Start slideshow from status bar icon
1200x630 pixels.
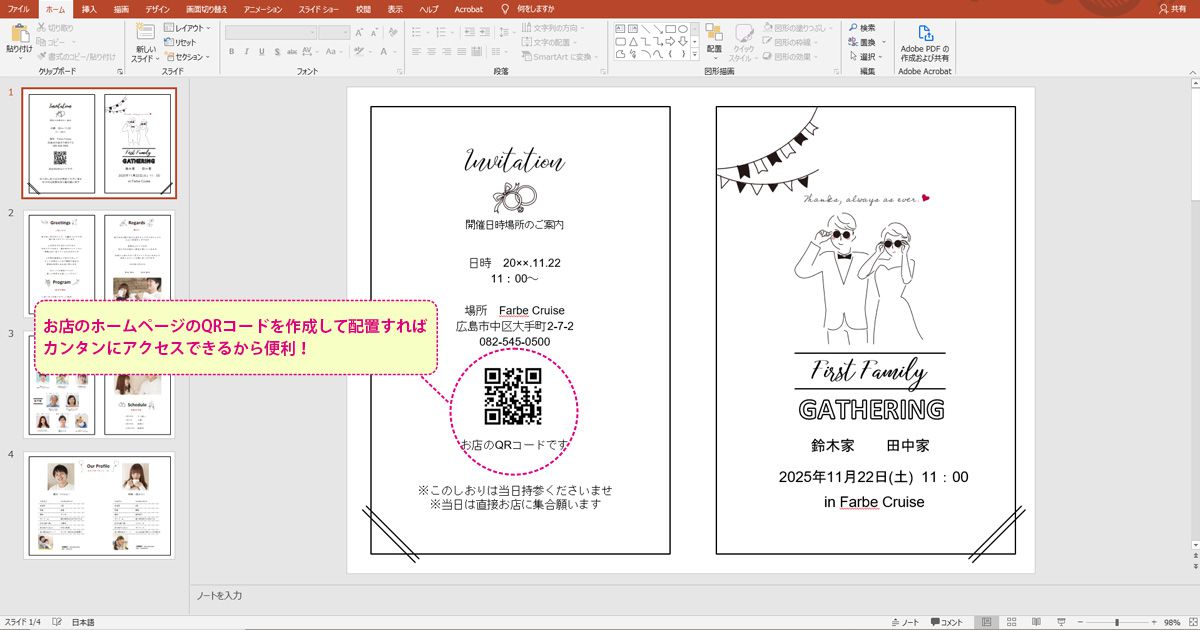pos(1059,622)
